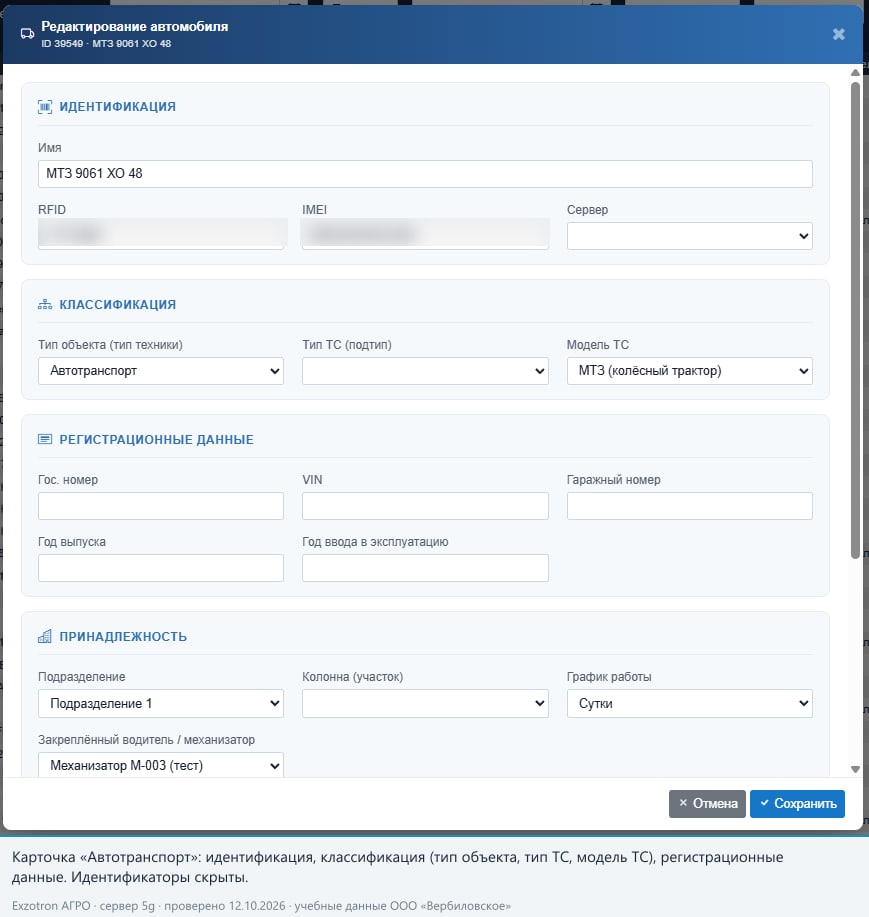This screenshot has width=869, height=917.
Task: Click the scrollbar up arrow
Action: click(x=855, y=73)
